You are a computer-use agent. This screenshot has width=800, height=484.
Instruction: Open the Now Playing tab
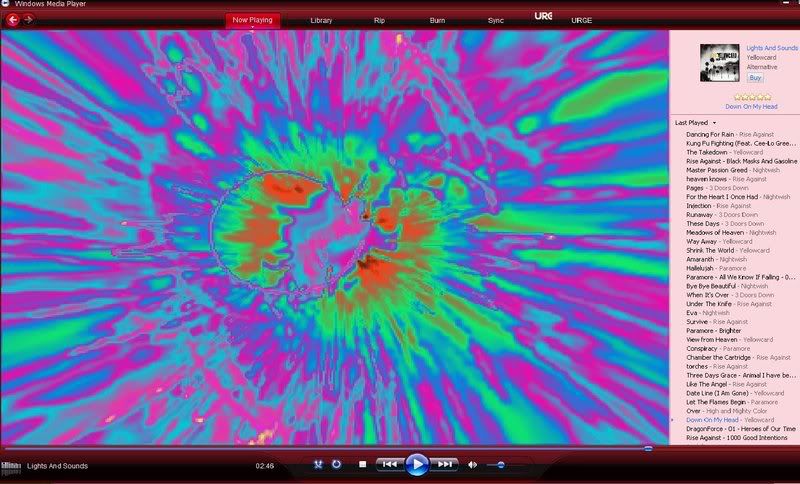click(253, 20)
